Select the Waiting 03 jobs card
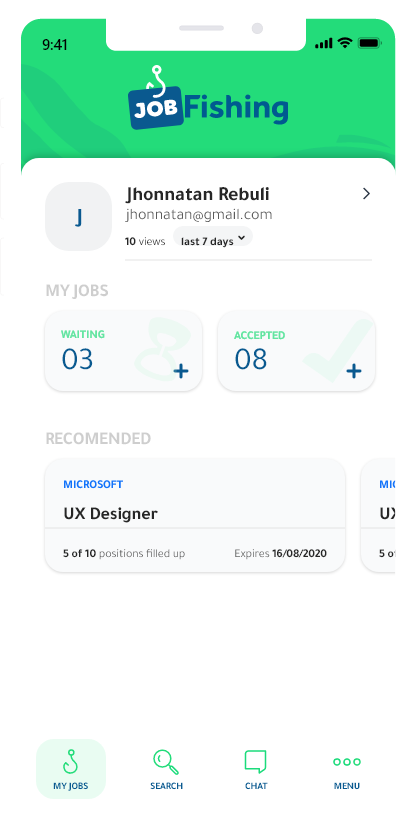The height and width of the screenshot is (828, 413). click(124, 351)
